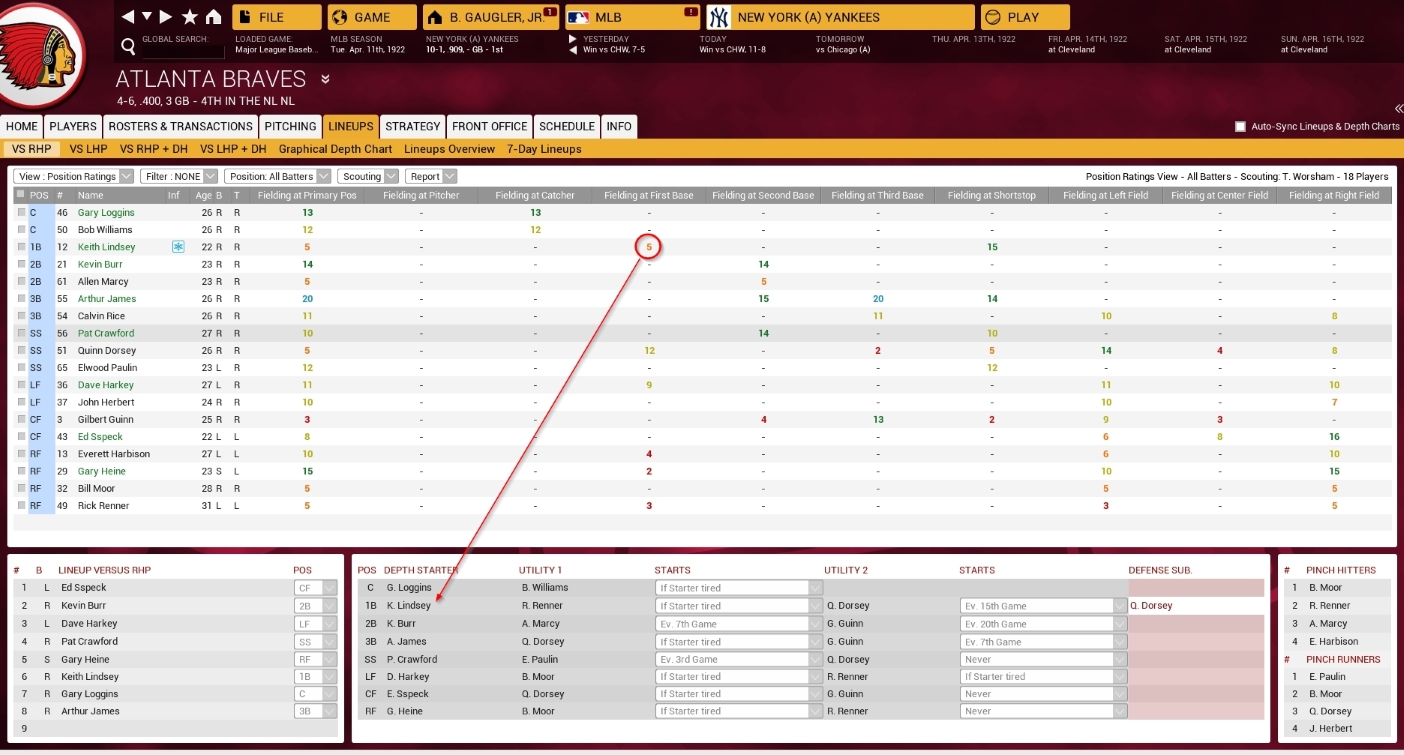Collapse the side panel with double chevron
This screenshot has width=1404, height=755.
[1397, 109]
